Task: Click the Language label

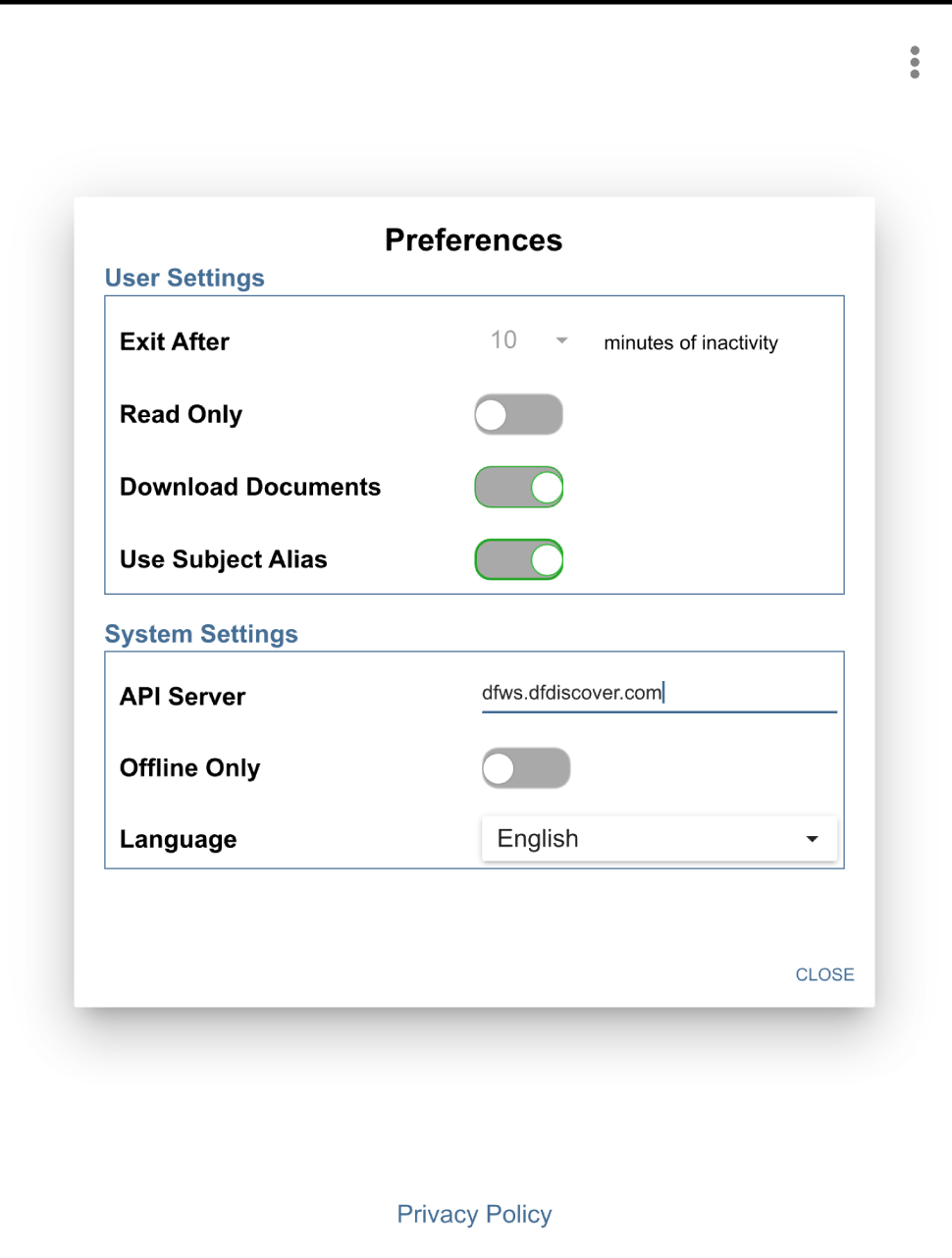Action: 179,840
